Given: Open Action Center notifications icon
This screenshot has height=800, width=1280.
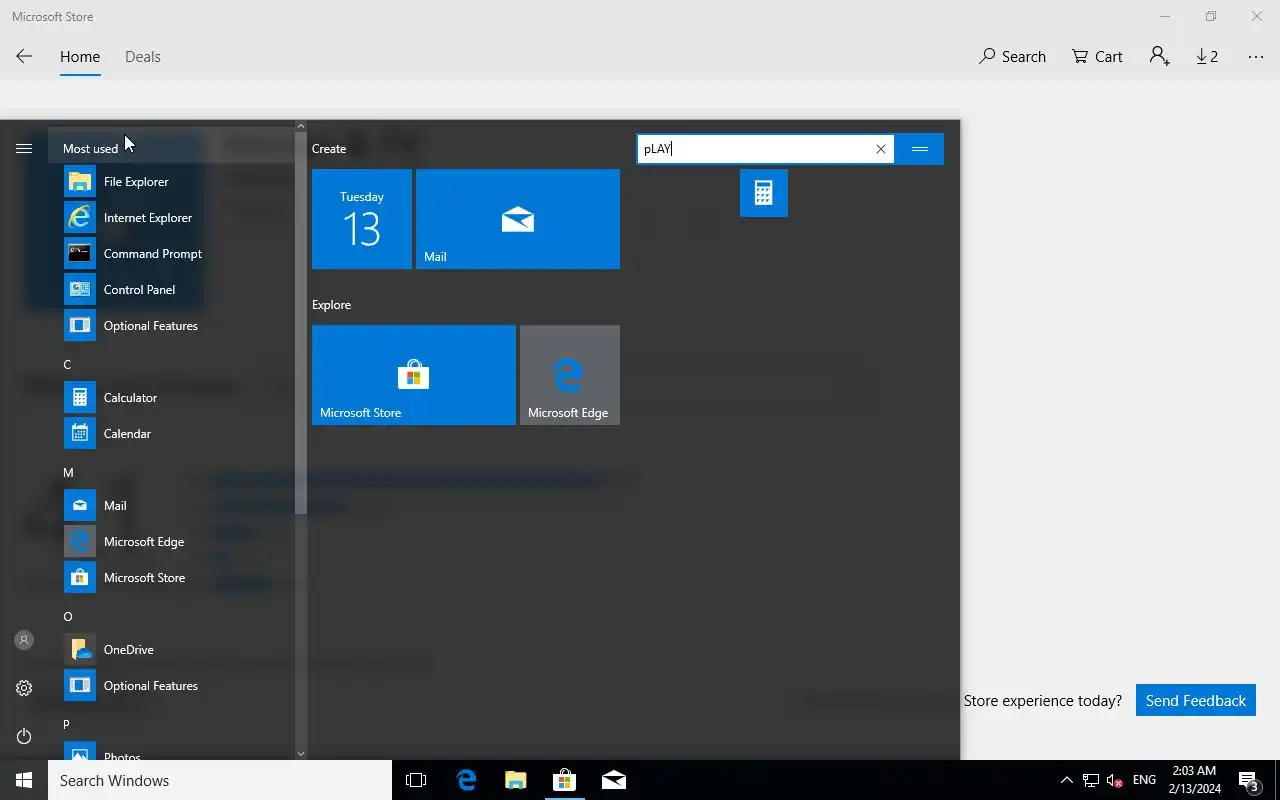Looking at the screenshot, I should tap(1249, 780).
